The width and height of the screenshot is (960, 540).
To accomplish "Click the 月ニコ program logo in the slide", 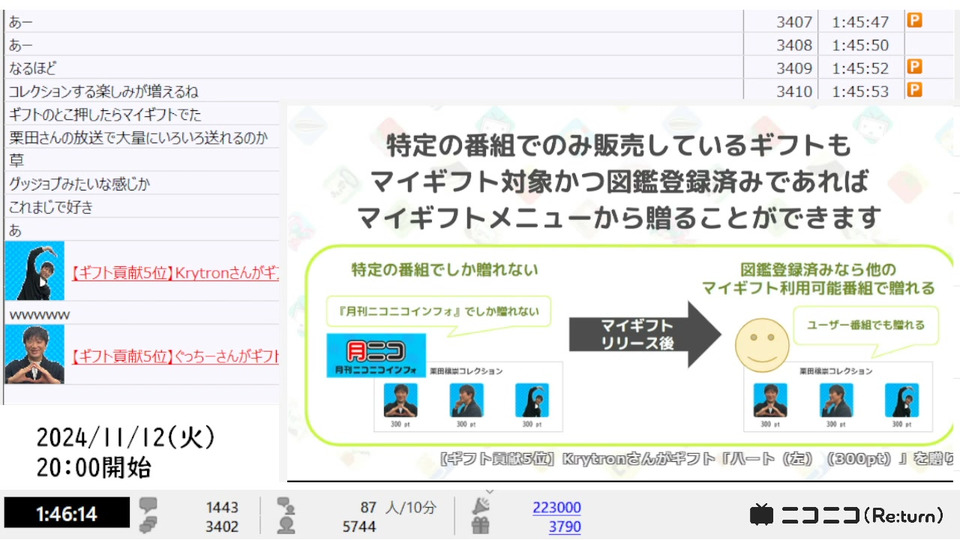I will tap(376, 355).
